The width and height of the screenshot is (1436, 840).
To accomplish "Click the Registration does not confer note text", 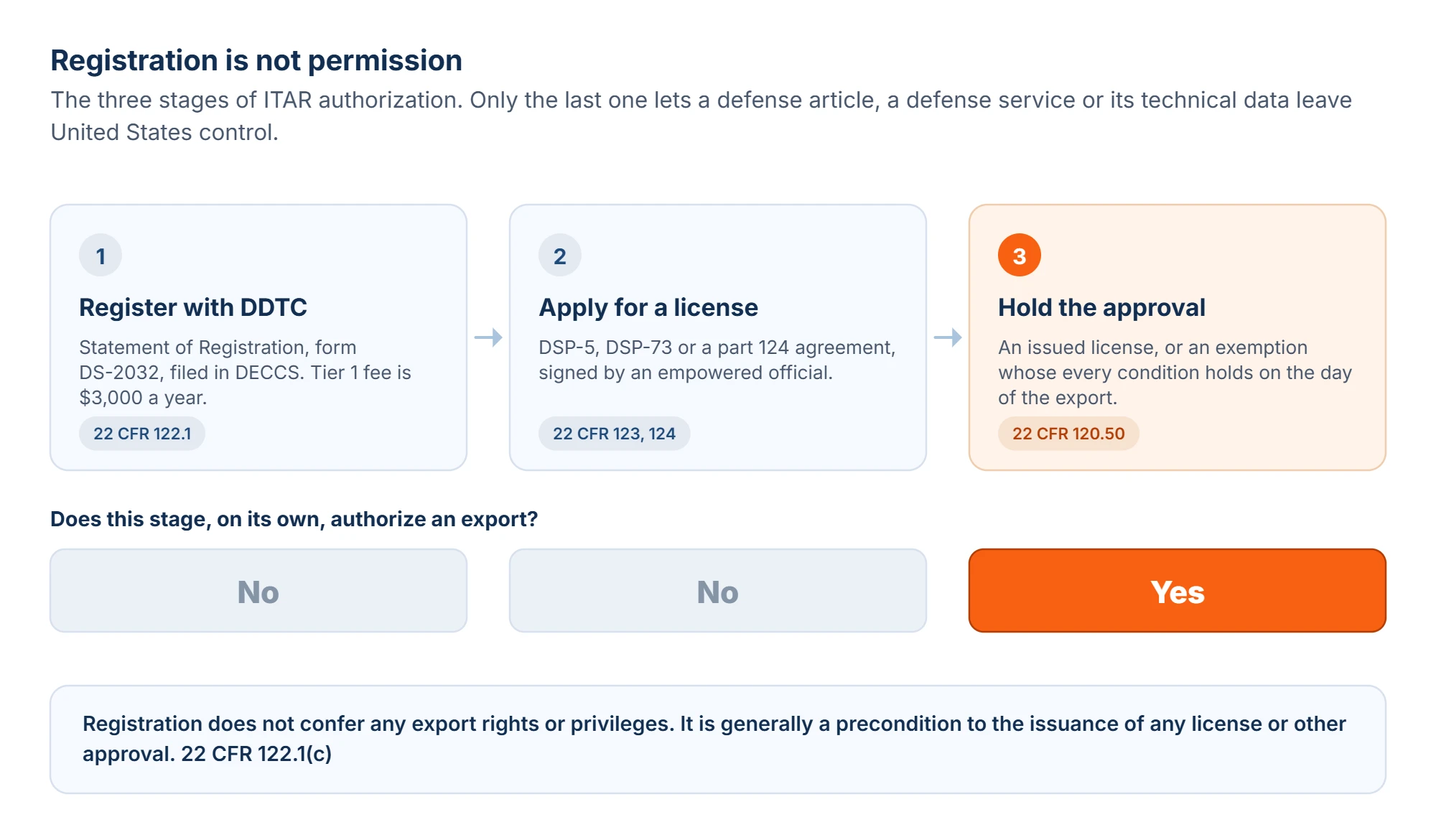I will [x=714, y=739].
